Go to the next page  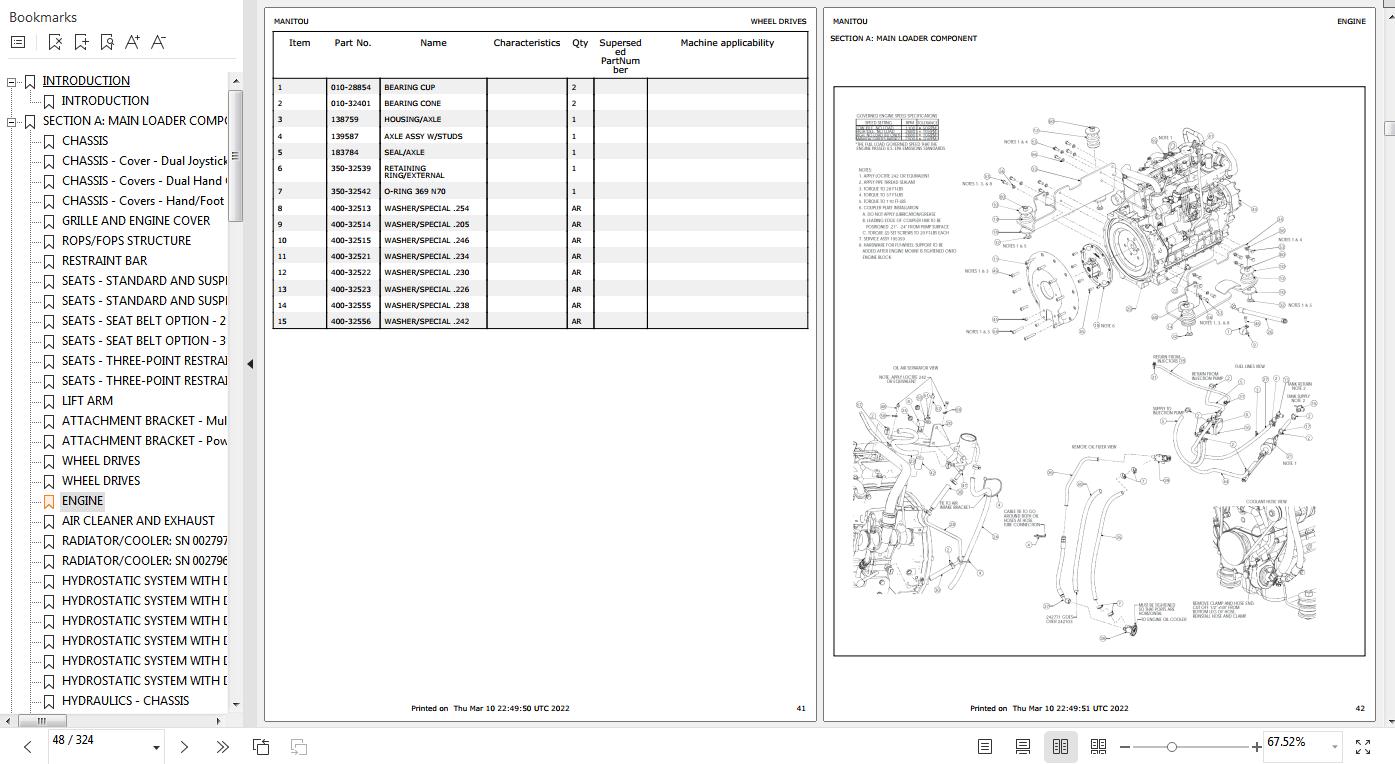pos(184,746)
